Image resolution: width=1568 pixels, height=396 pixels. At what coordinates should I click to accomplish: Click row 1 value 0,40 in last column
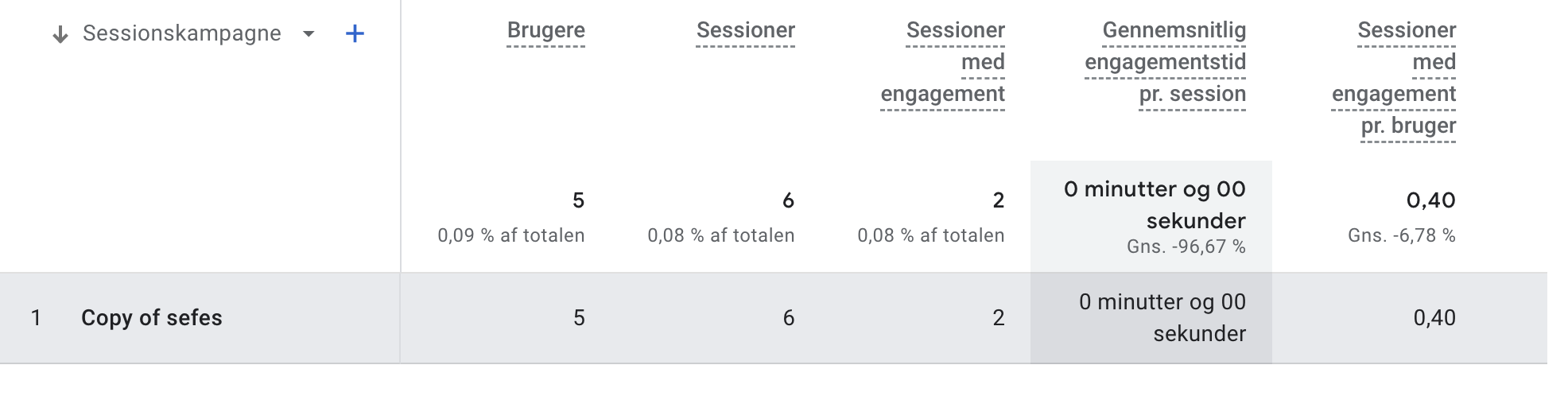1434,318
